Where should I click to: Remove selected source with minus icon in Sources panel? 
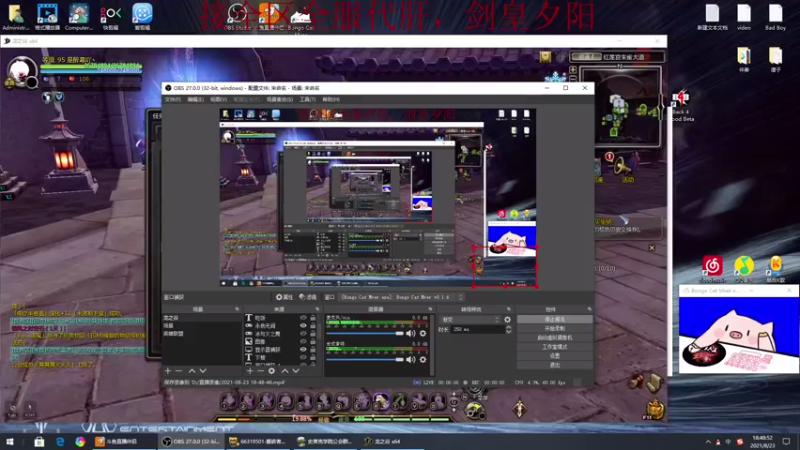tap(260, 371)
